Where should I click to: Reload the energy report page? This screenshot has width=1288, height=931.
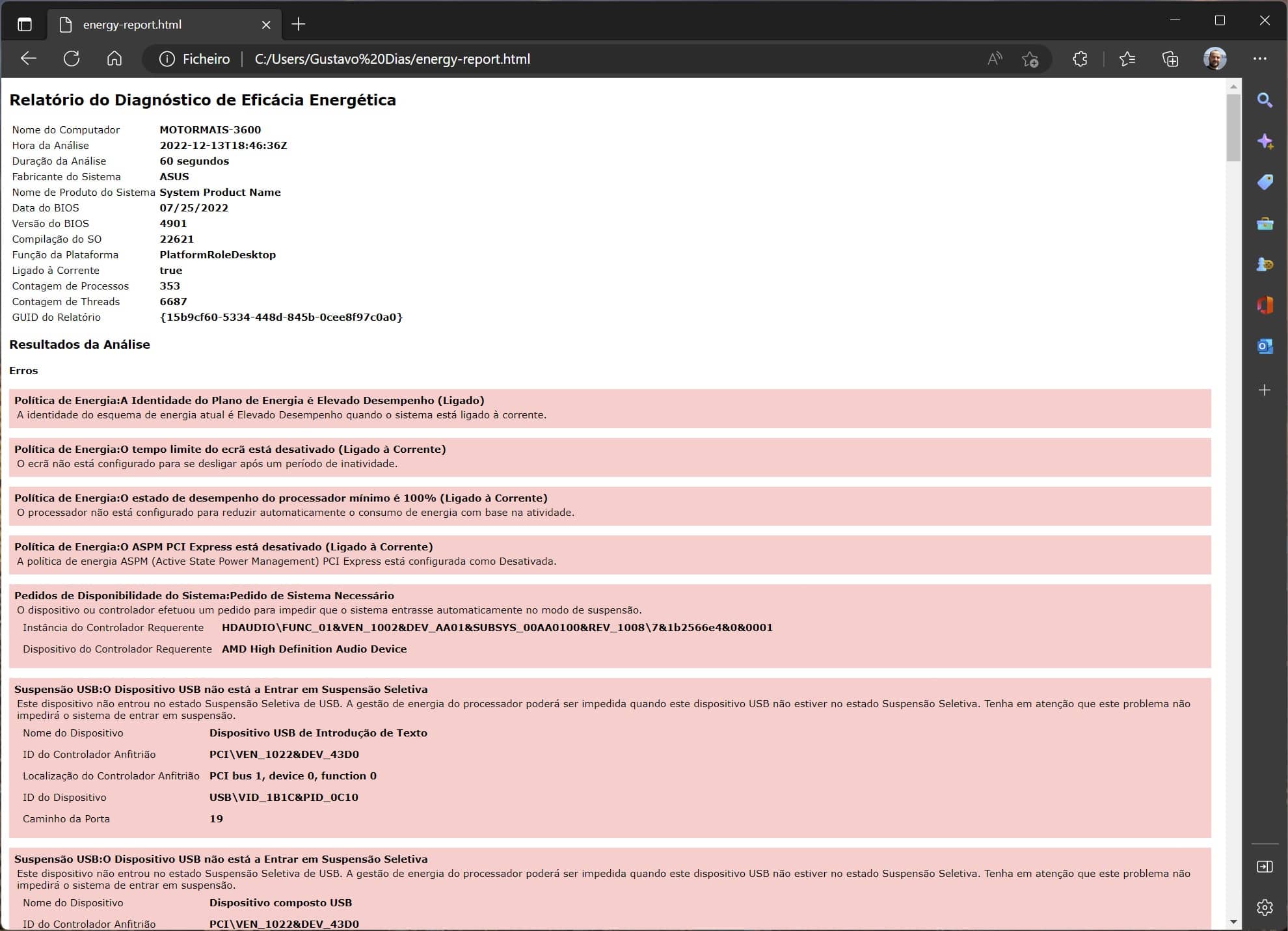(72, 59)
